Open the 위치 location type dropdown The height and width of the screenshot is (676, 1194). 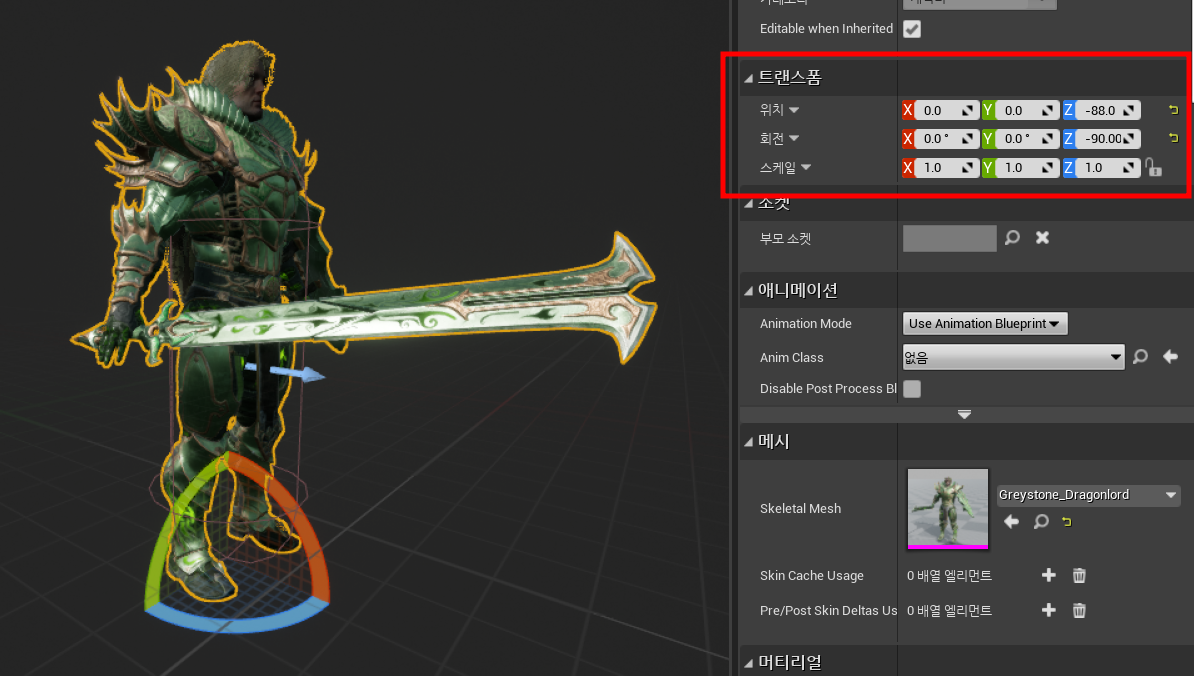pyautogui.click(x=793, y=110)
